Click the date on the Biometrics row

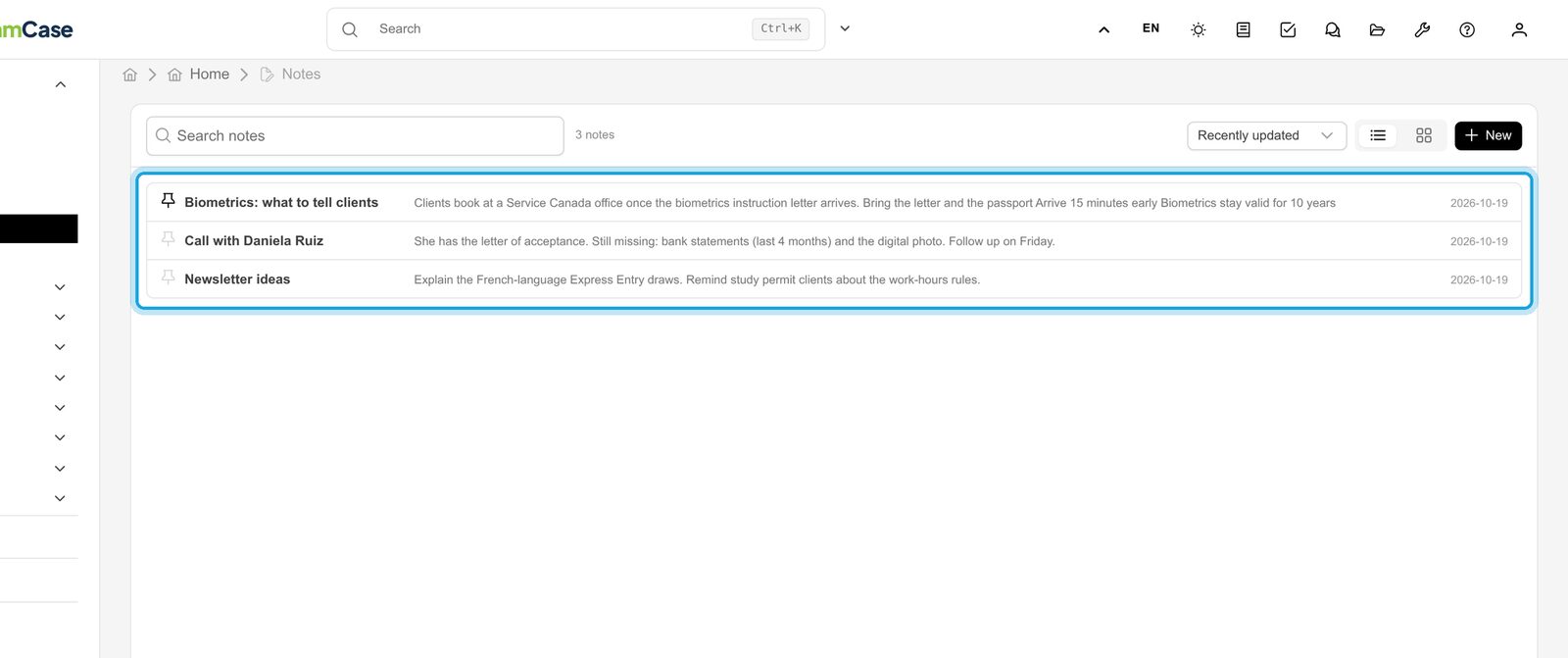(1479, 203)
